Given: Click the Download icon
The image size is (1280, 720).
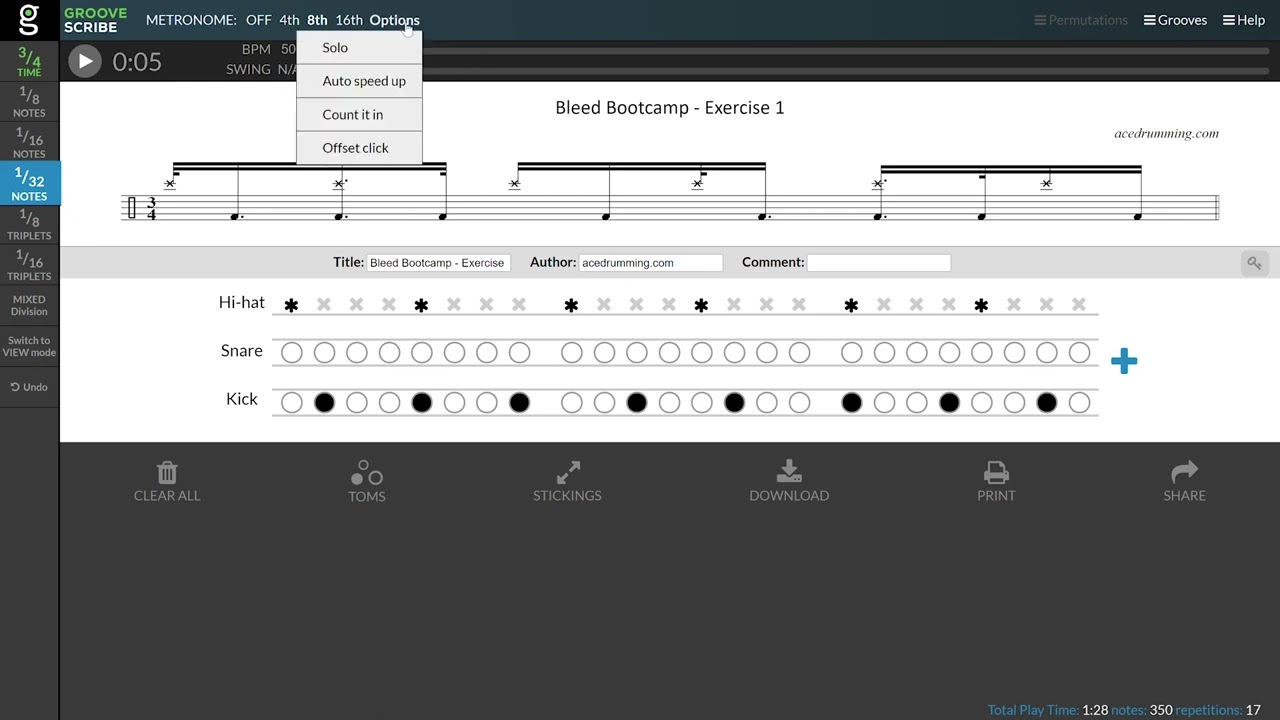Looking at the screenshot, I should pos(789,472).
